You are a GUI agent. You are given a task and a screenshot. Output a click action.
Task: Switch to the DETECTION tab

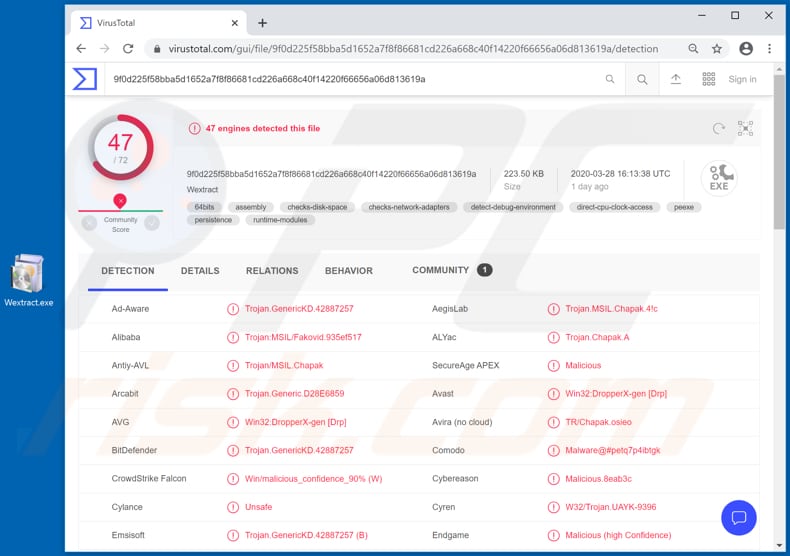click(127, 271)
